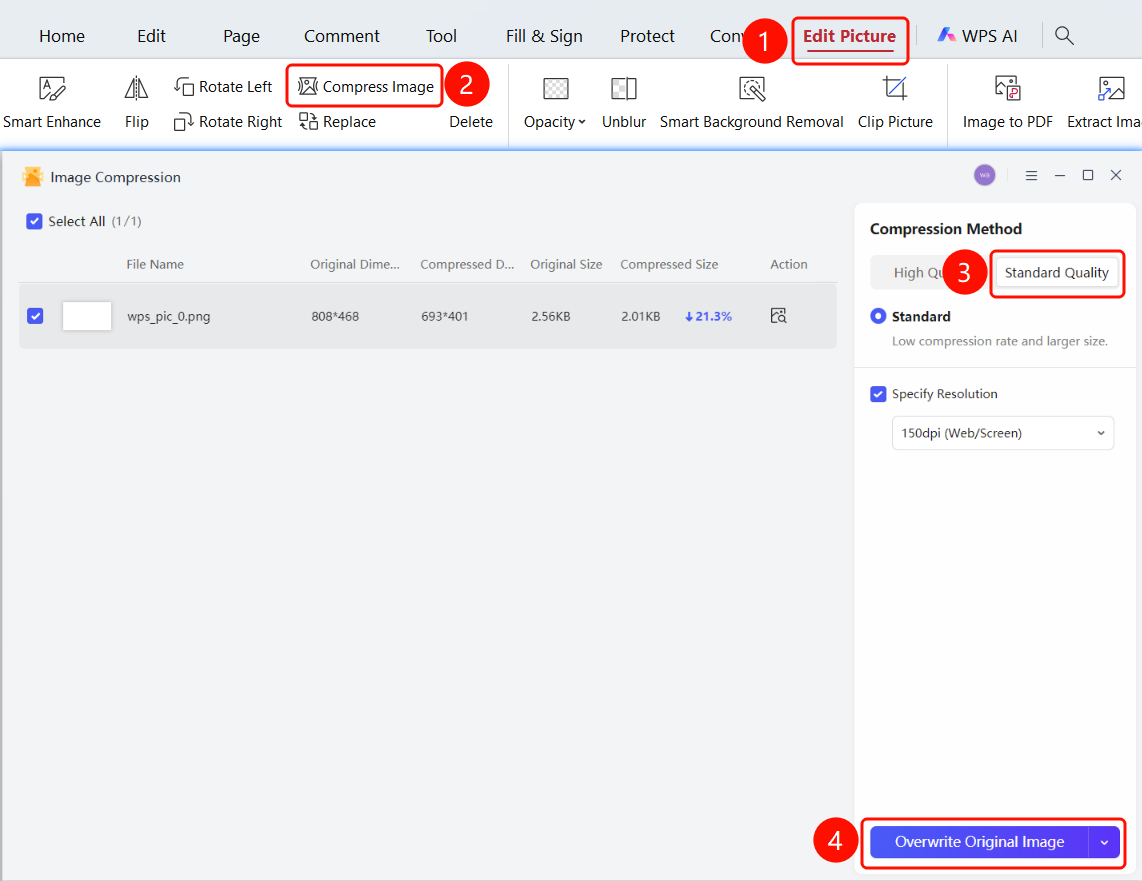Image resolution: width=1142 pixels, height=881 pixels.
Task: Open the Comment tab
Action: [342, 36]
